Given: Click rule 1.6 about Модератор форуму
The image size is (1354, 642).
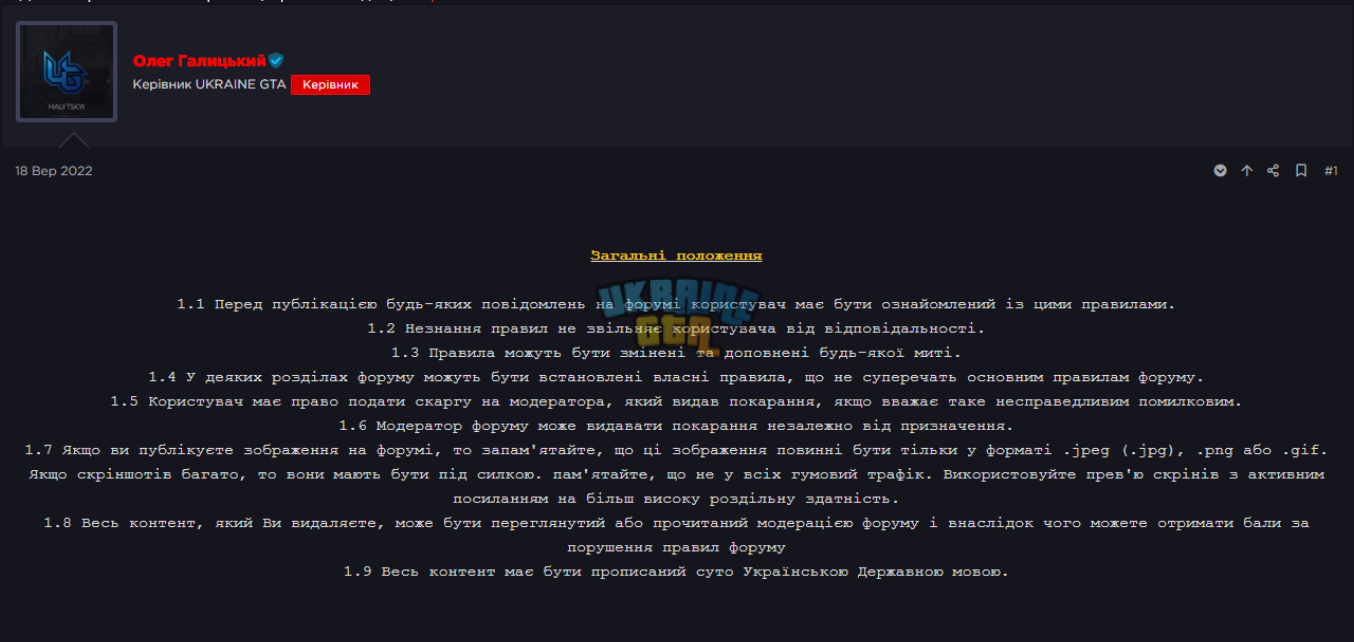Looking at the screenshot, I should [x=676, y=426].
